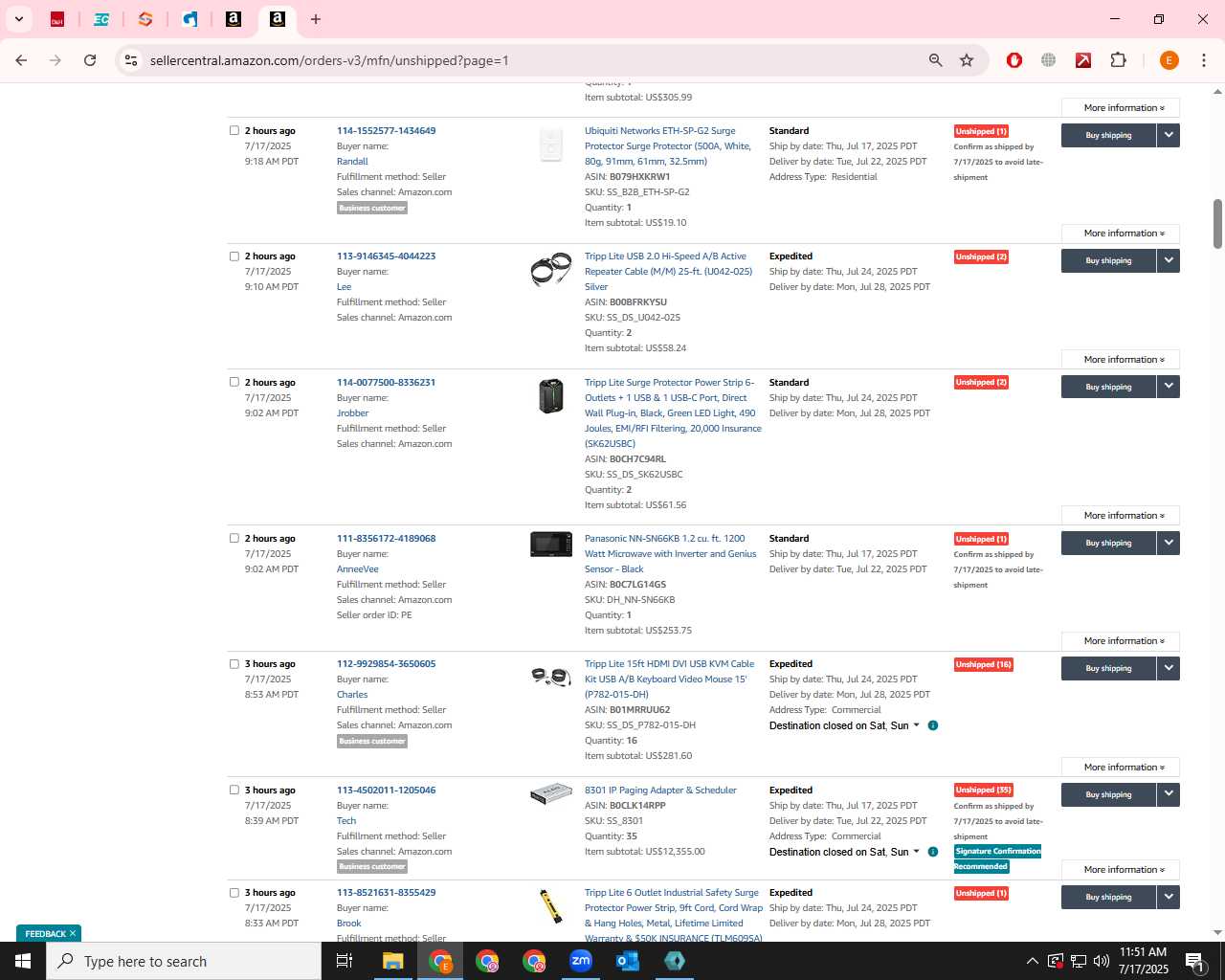The height and width of the screenshot is (980, 1225).
Task: Open Buy shipping dropdown arrow for 8301 IP Paging order
Action: click(1169, 794)
